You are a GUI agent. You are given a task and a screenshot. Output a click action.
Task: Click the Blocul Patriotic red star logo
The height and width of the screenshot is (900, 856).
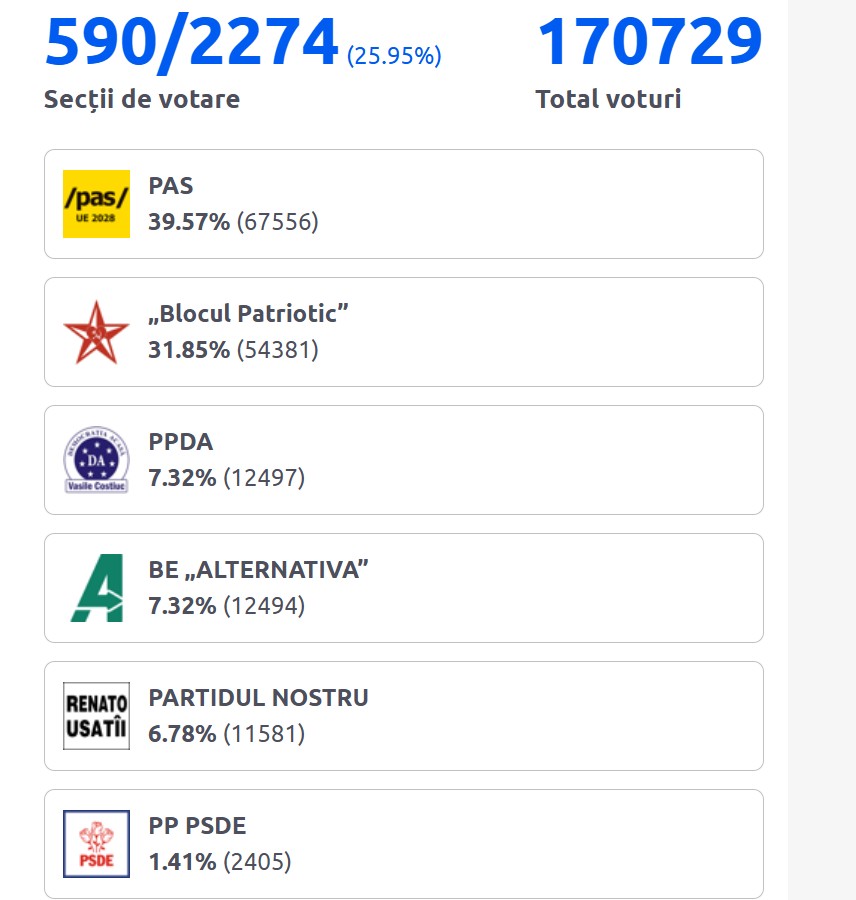pyautogui.click(x=96, y=332)
